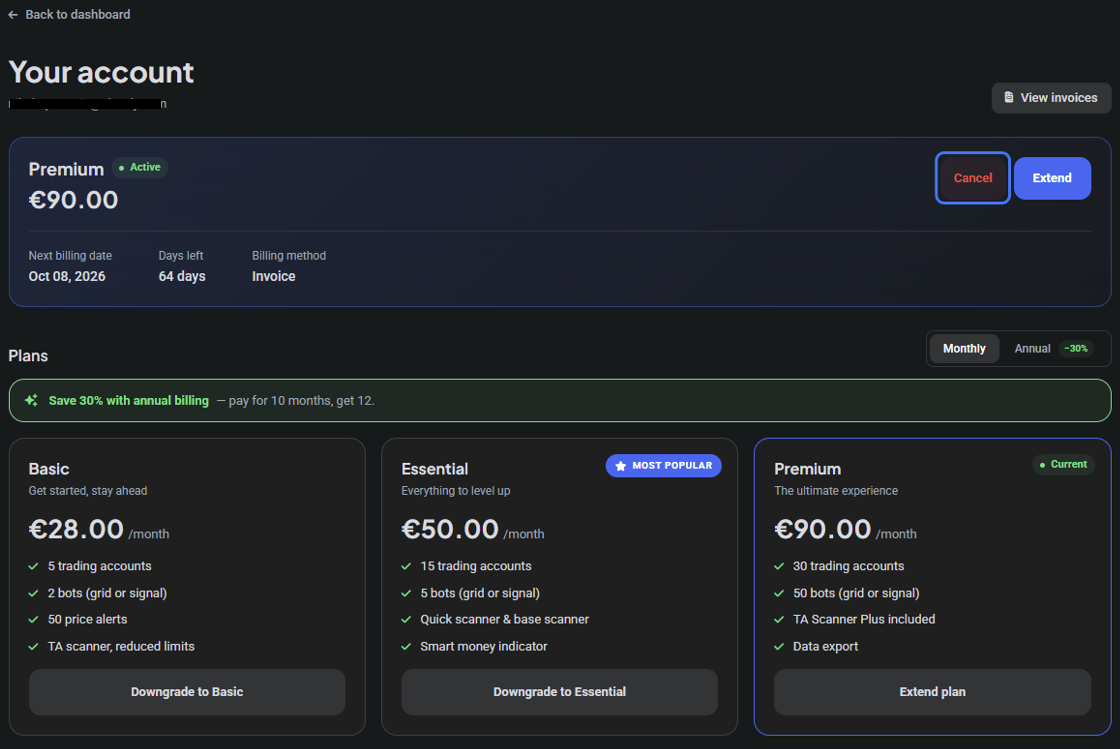
Task: Downgrade to the Essential plan
Action: pyautogui.click(x=559, y=692)
